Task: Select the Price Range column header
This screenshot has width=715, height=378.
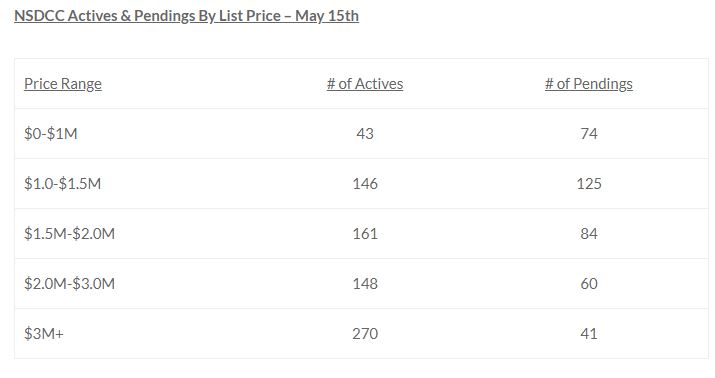Action: coord(63,84)
